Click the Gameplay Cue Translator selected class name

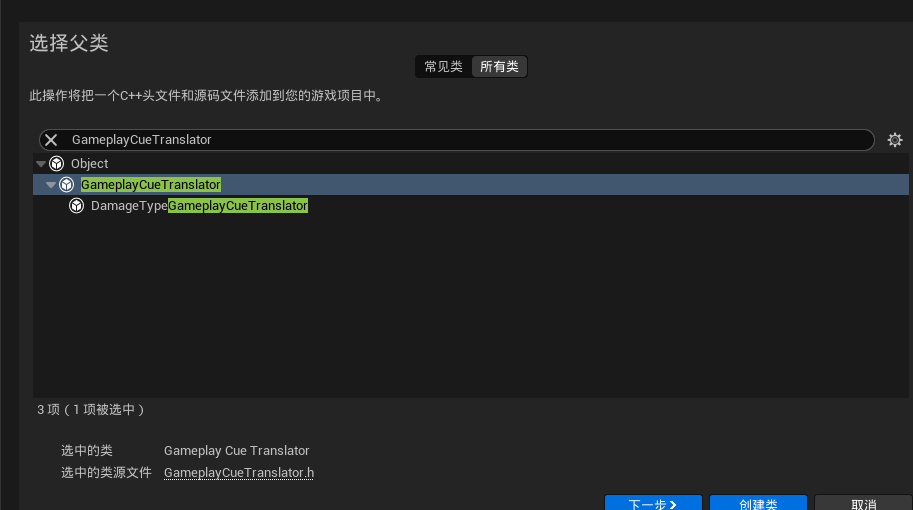click(x=236, y=451)
